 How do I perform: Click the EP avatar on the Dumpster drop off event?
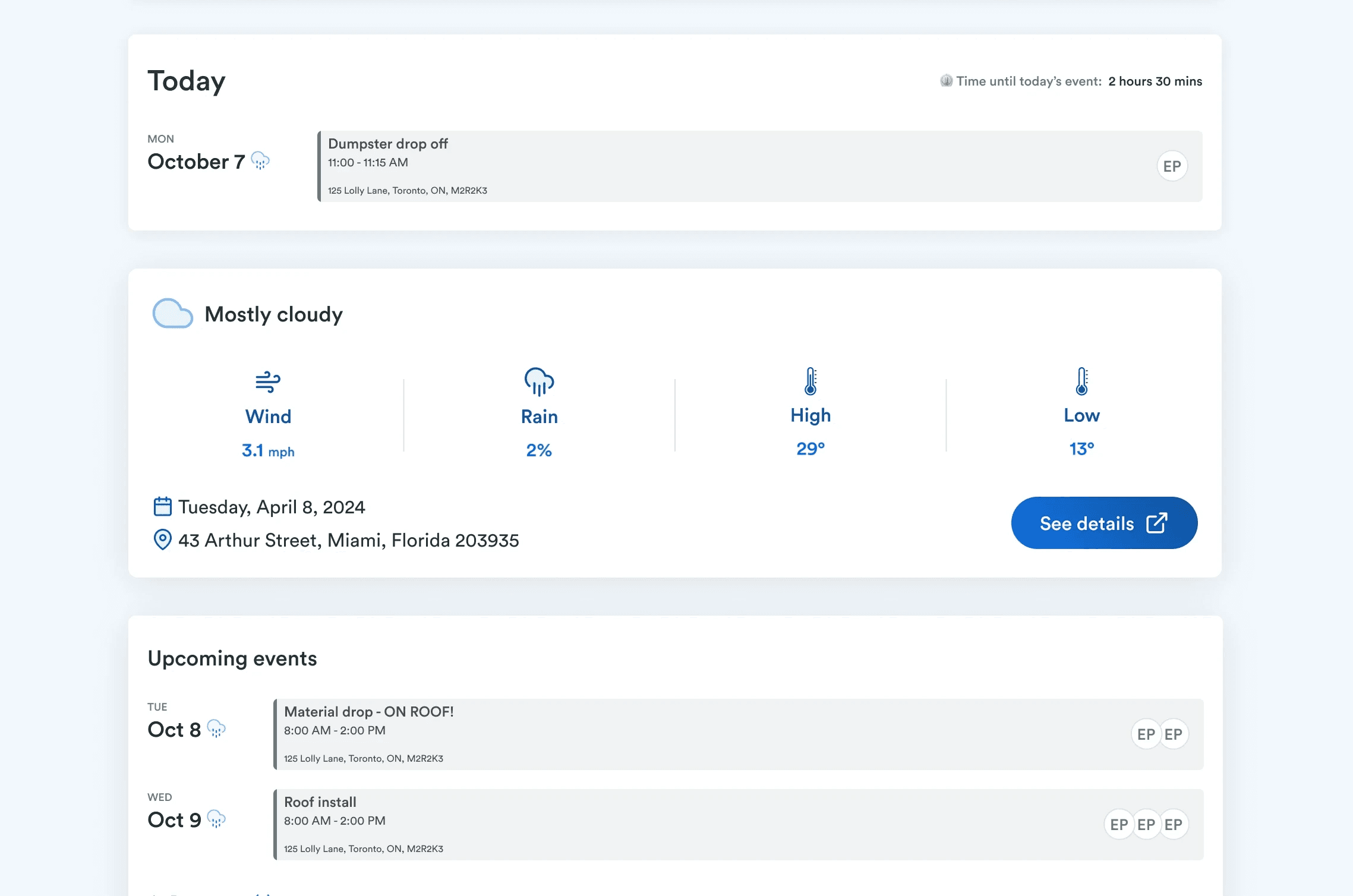click(1172, 166)
